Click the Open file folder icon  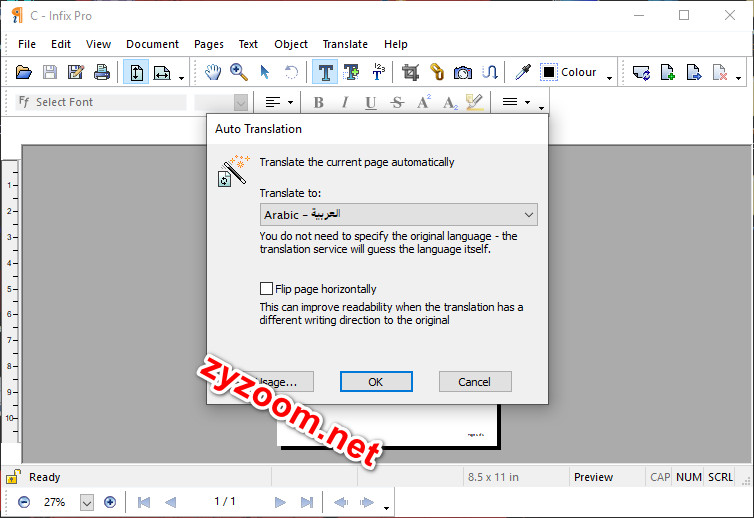24,73
